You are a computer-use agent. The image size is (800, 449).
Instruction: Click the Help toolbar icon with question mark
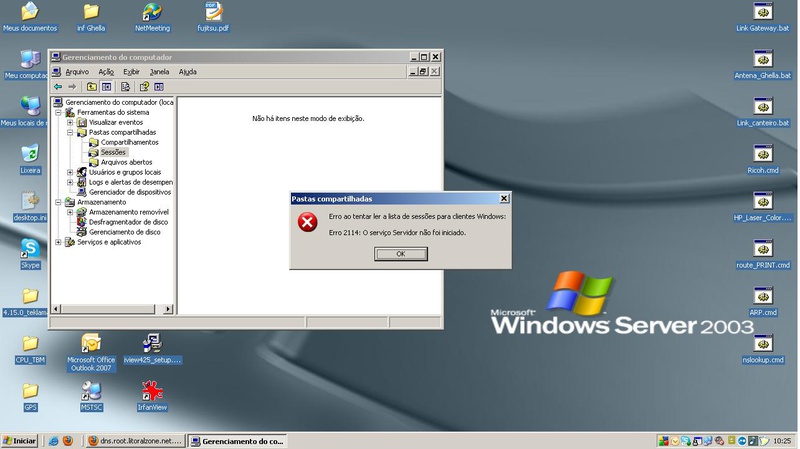point(144,87)
